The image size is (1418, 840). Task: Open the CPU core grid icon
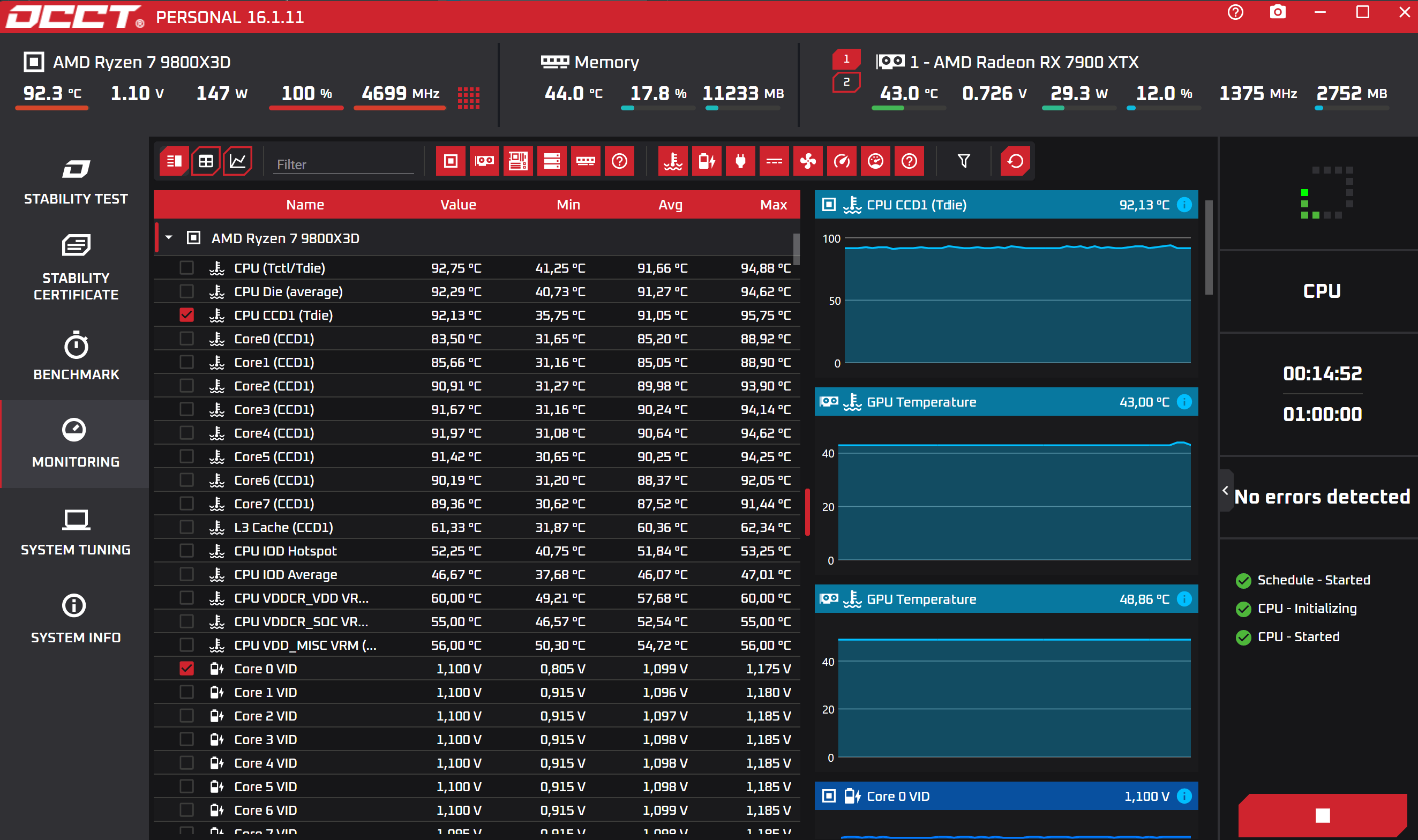point(469,97)
